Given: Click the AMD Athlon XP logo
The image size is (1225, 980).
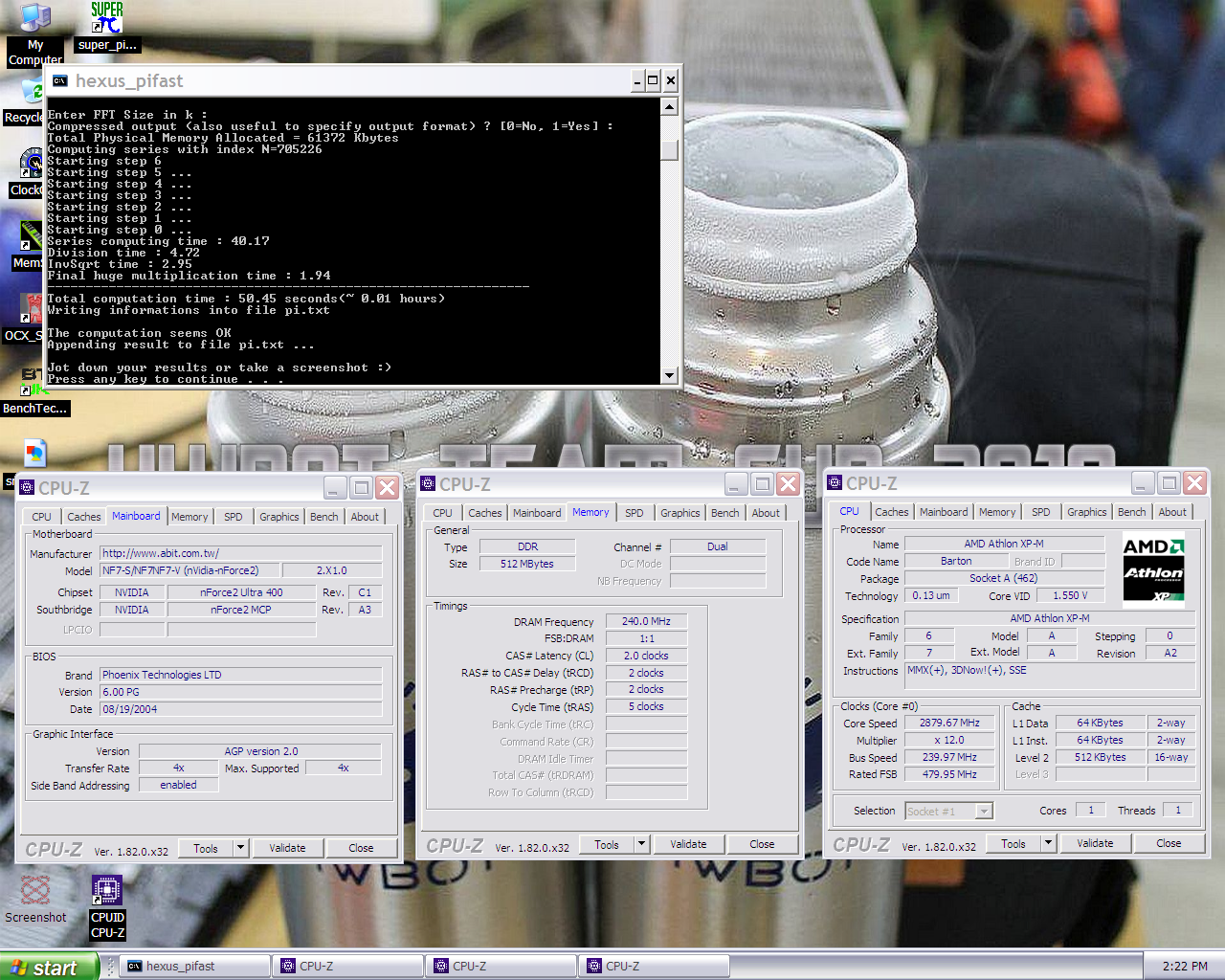Looking at the screenshot, I should 1153,570.
